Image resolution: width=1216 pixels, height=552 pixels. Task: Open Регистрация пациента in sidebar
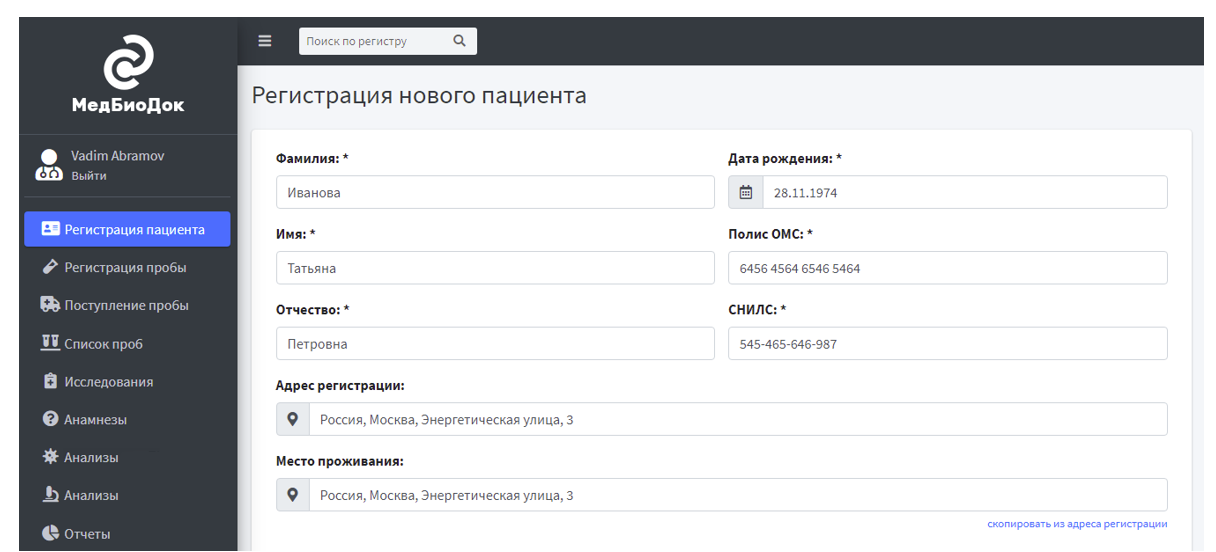[127, 229]
